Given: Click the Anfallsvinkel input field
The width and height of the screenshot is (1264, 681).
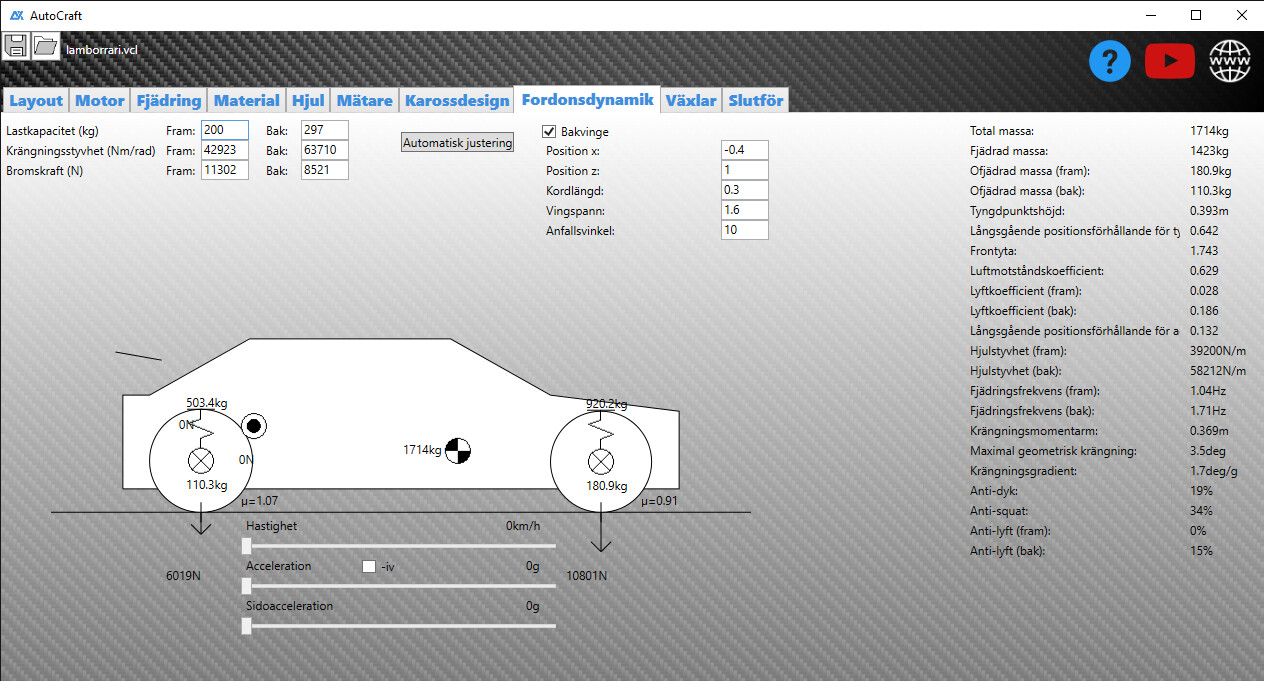Looking at the screenshot, I should pos(744,231).
